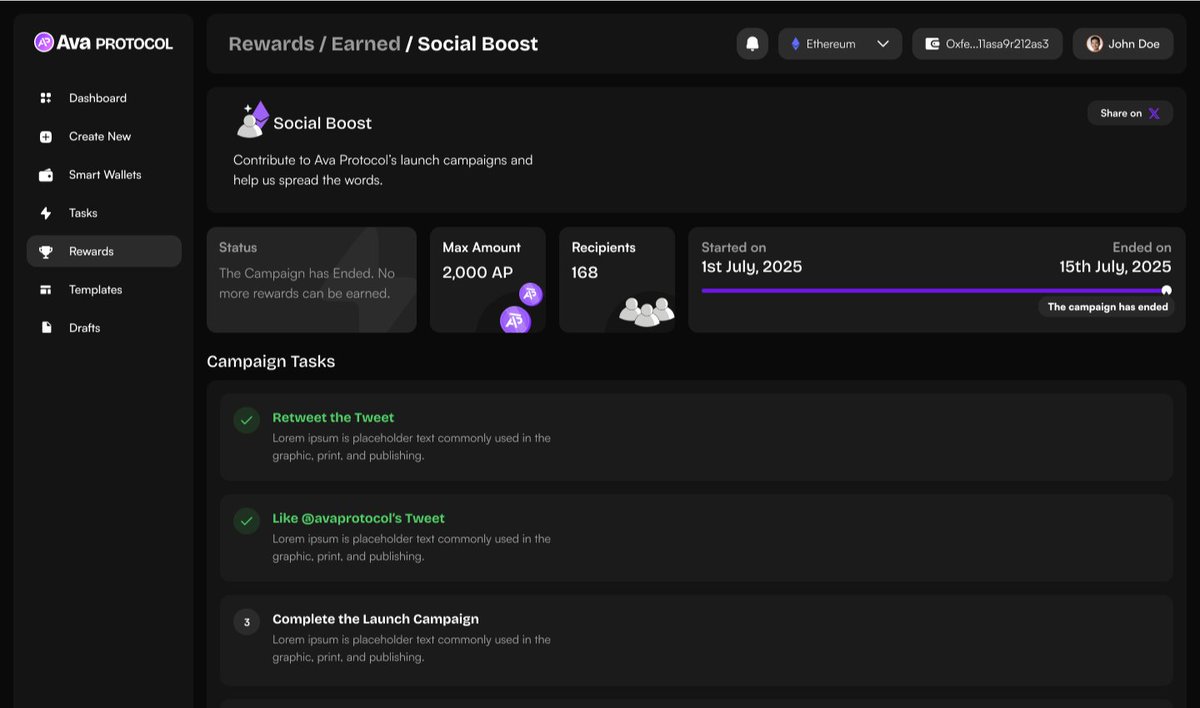Open the John Doe account menu
1200x708 pixels.
[1122, 44]
